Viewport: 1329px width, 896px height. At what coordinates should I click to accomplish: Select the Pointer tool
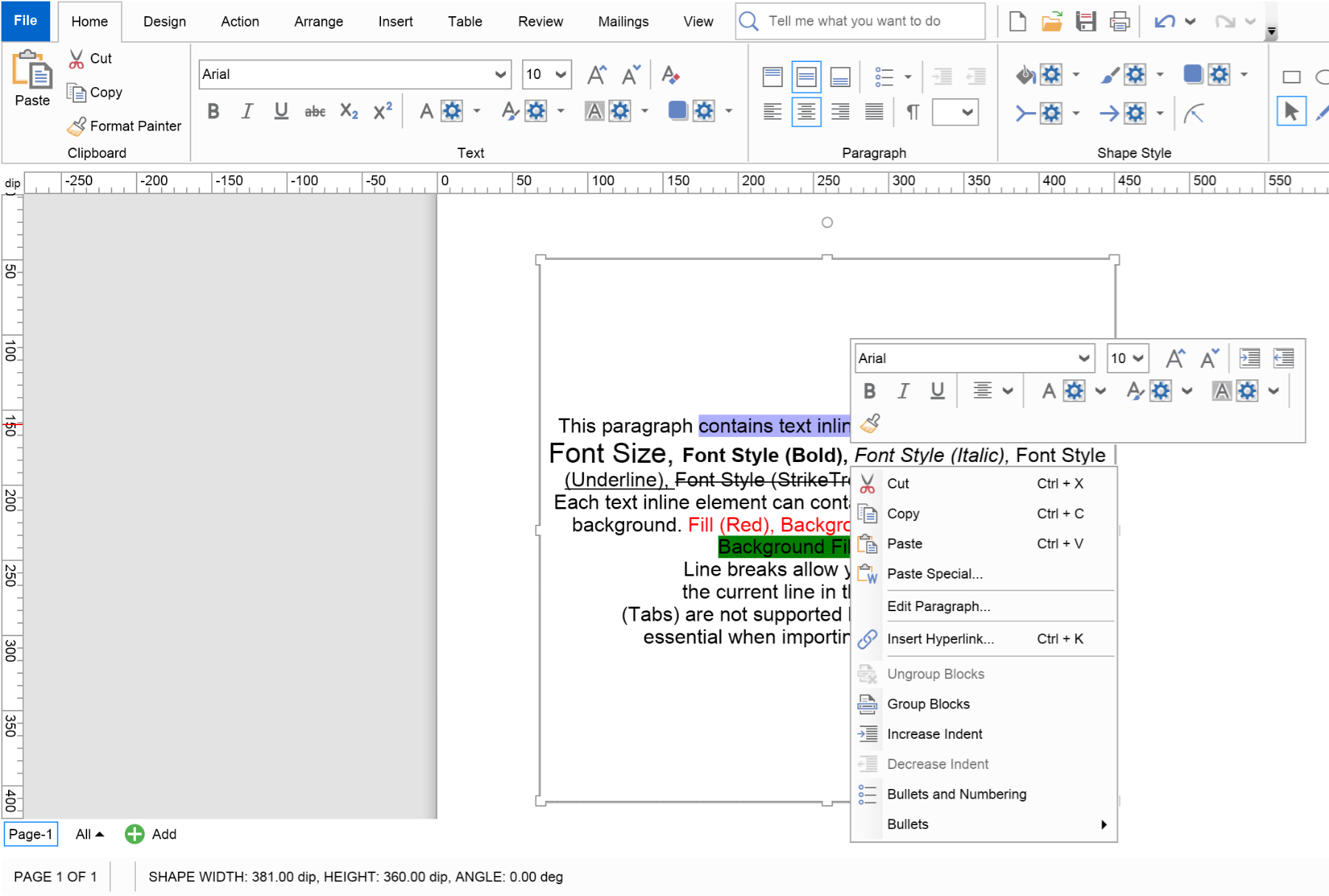pos(1291,111)
